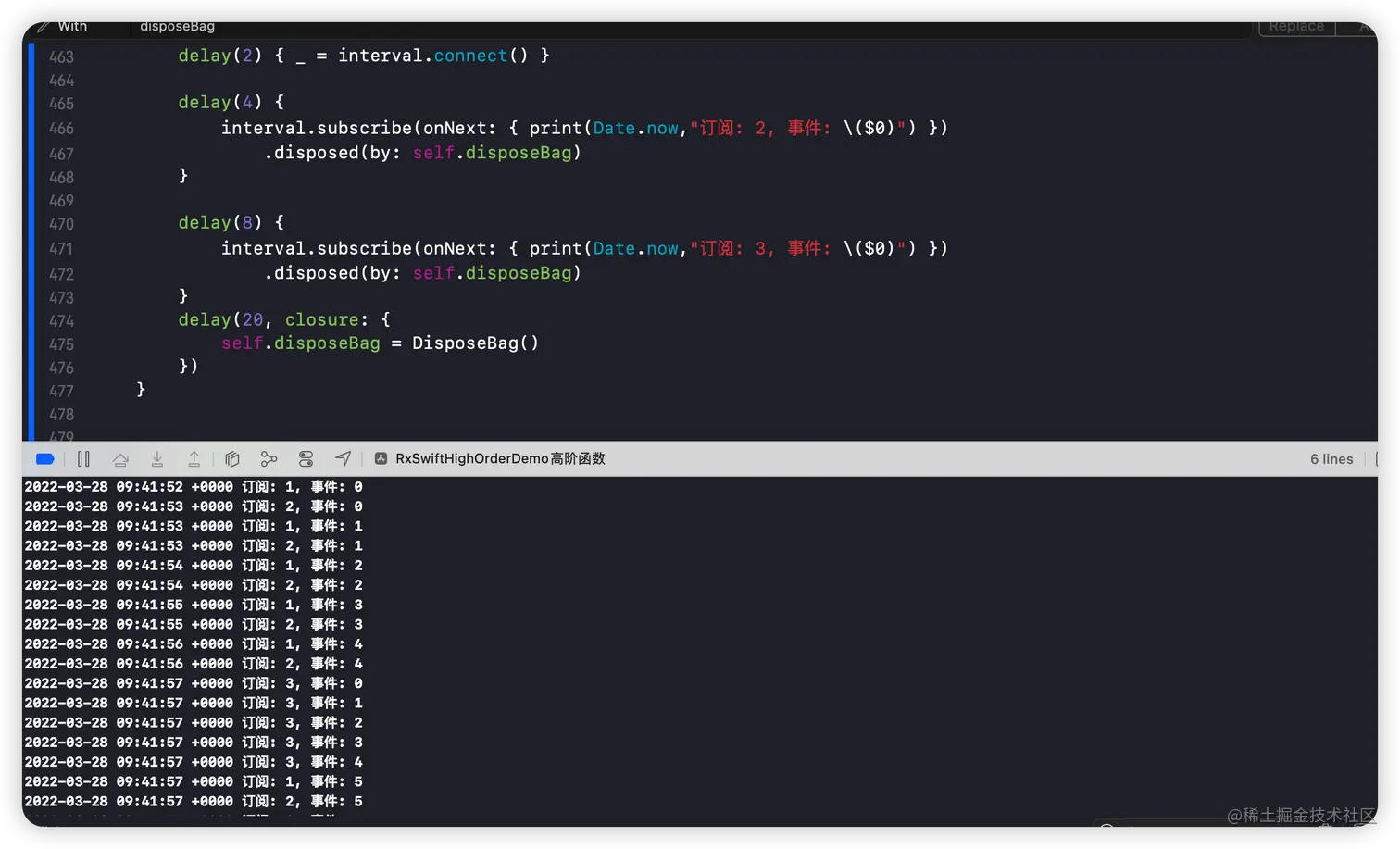Click the Step Over debug icon
Image resolution: width=1400 pixels, height=849 pixels.
[120, 459]
